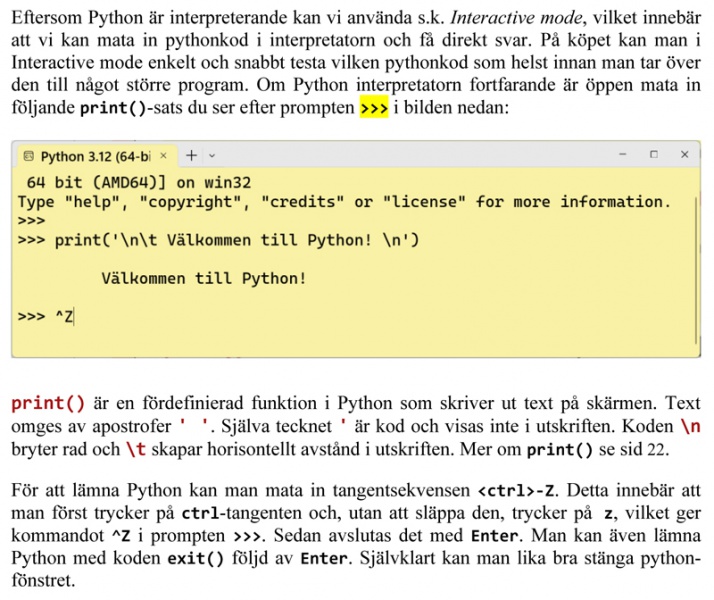Minimize the terminal window
Image resolution: width=714 pixels, height=600 pixels.
click(622, 156)
